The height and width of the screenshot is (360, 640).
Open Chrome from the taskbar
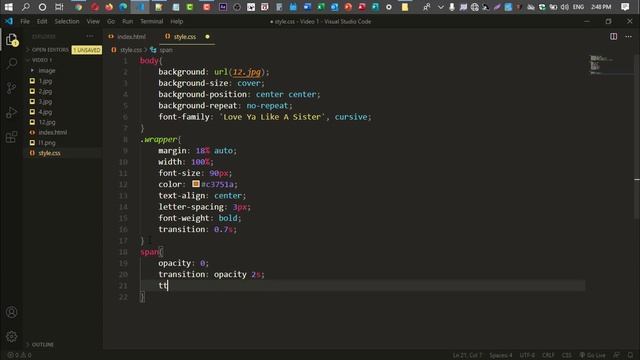click(78, 7)
